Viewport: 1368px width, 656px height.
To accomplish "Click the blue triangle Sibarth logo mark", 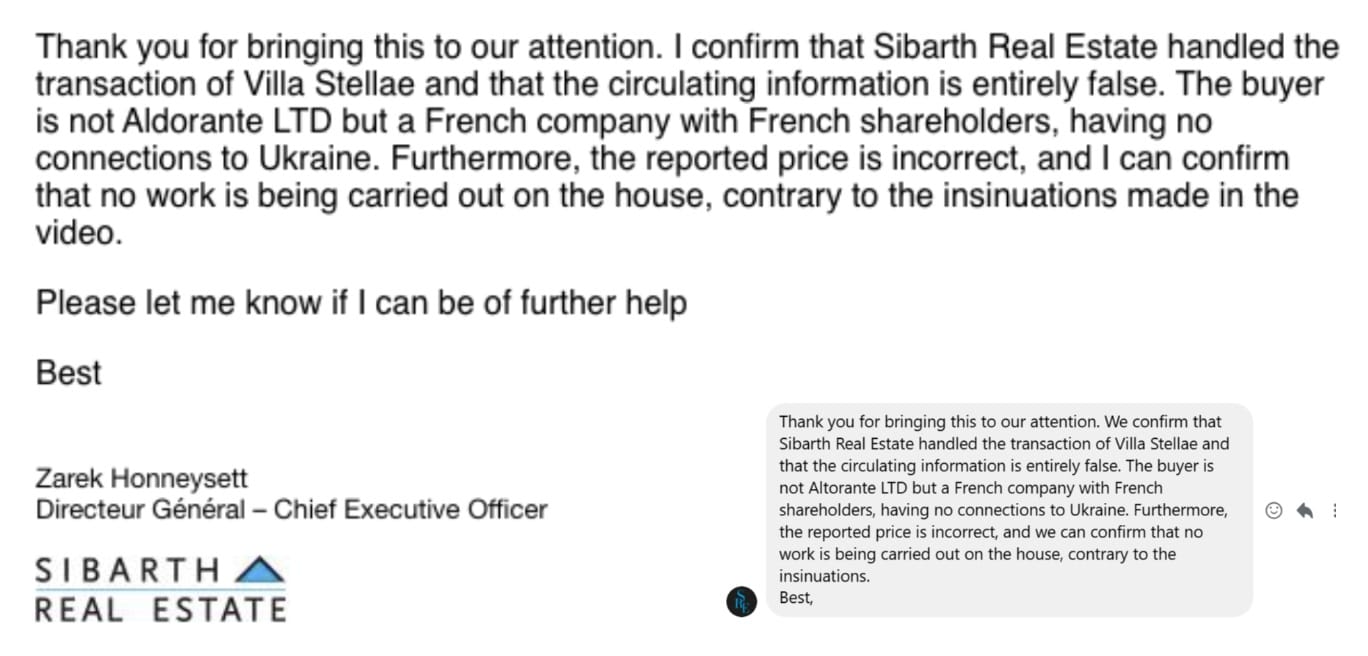I will pos(259,570).
